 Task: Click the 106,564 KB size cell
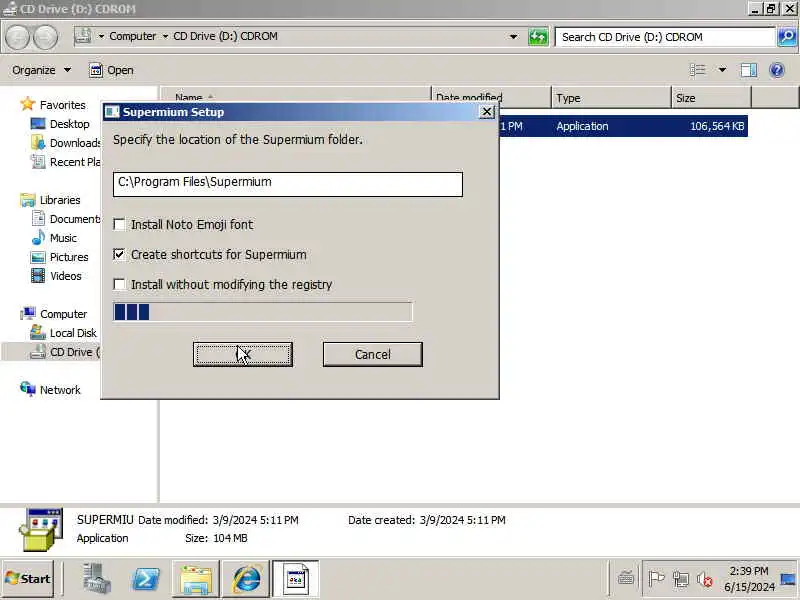(716, 126)
